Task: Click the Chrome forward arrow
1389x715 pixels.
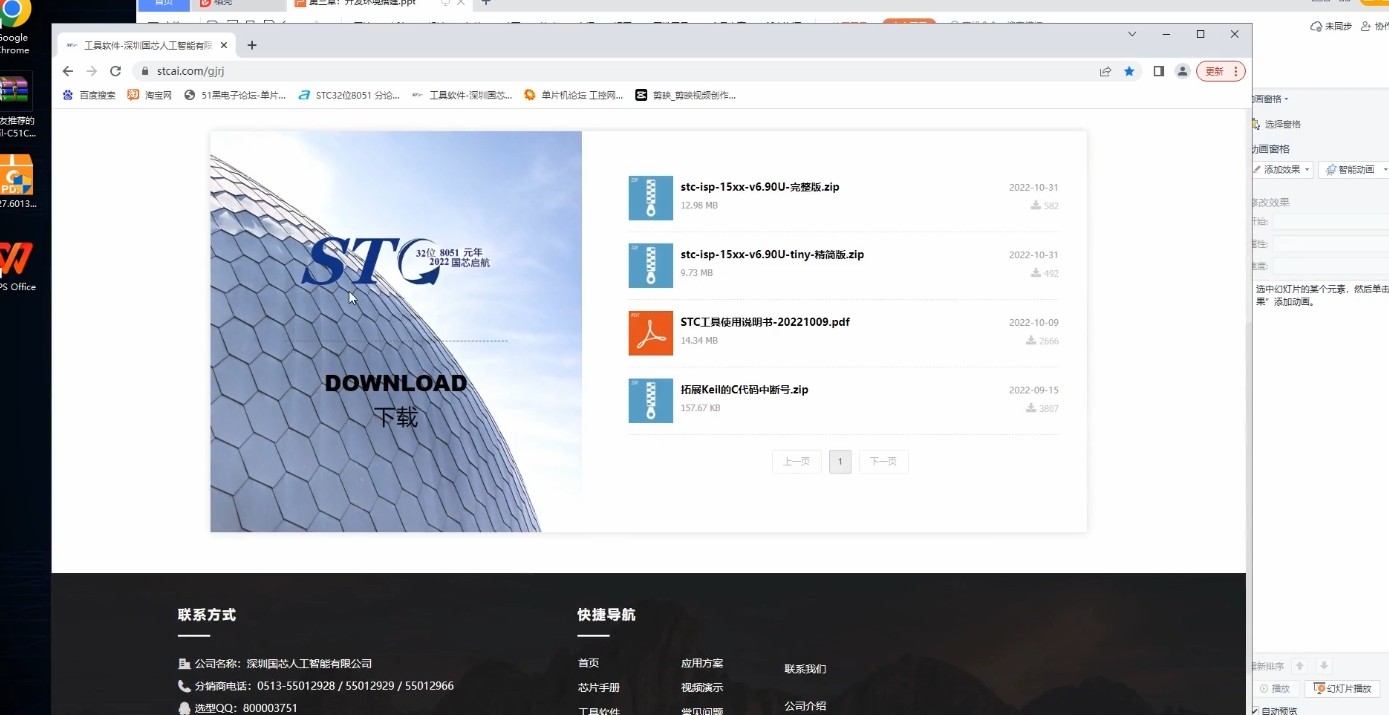Action: tap(91, 71)
